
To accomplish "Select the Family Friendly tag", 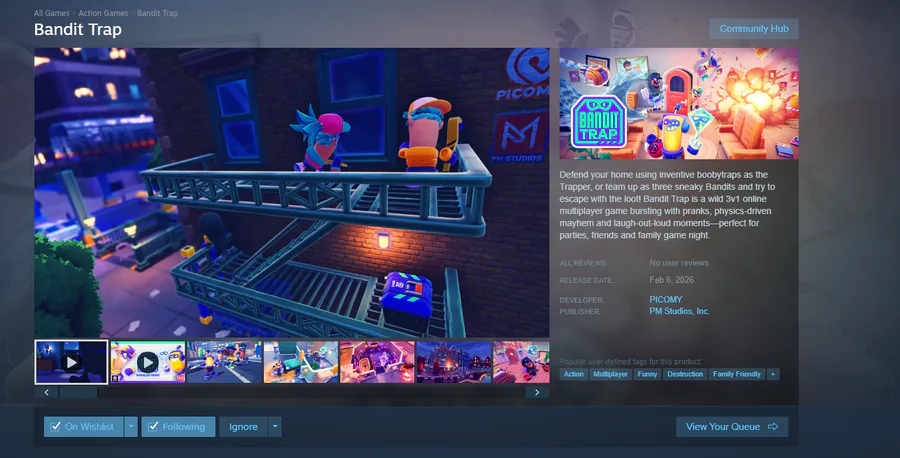I will point(736,374).
